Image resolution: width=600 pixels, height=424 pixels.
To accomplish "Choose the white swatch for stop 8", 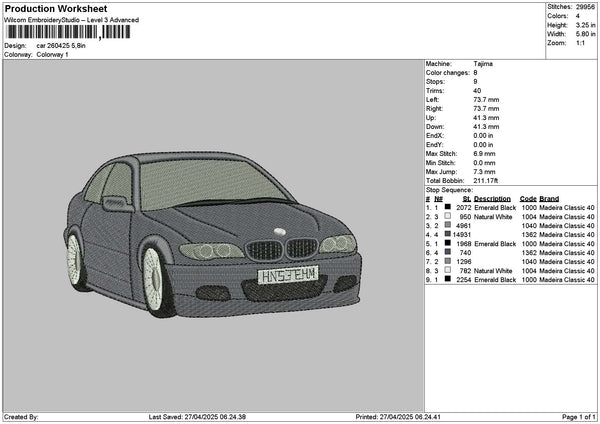I will pyautogui.click(x=447, y=271).
